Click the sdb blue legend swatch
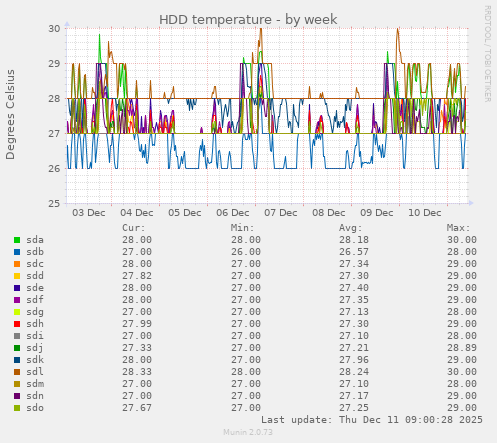Viewport: 497px width, 443px height. click(17, 252)
